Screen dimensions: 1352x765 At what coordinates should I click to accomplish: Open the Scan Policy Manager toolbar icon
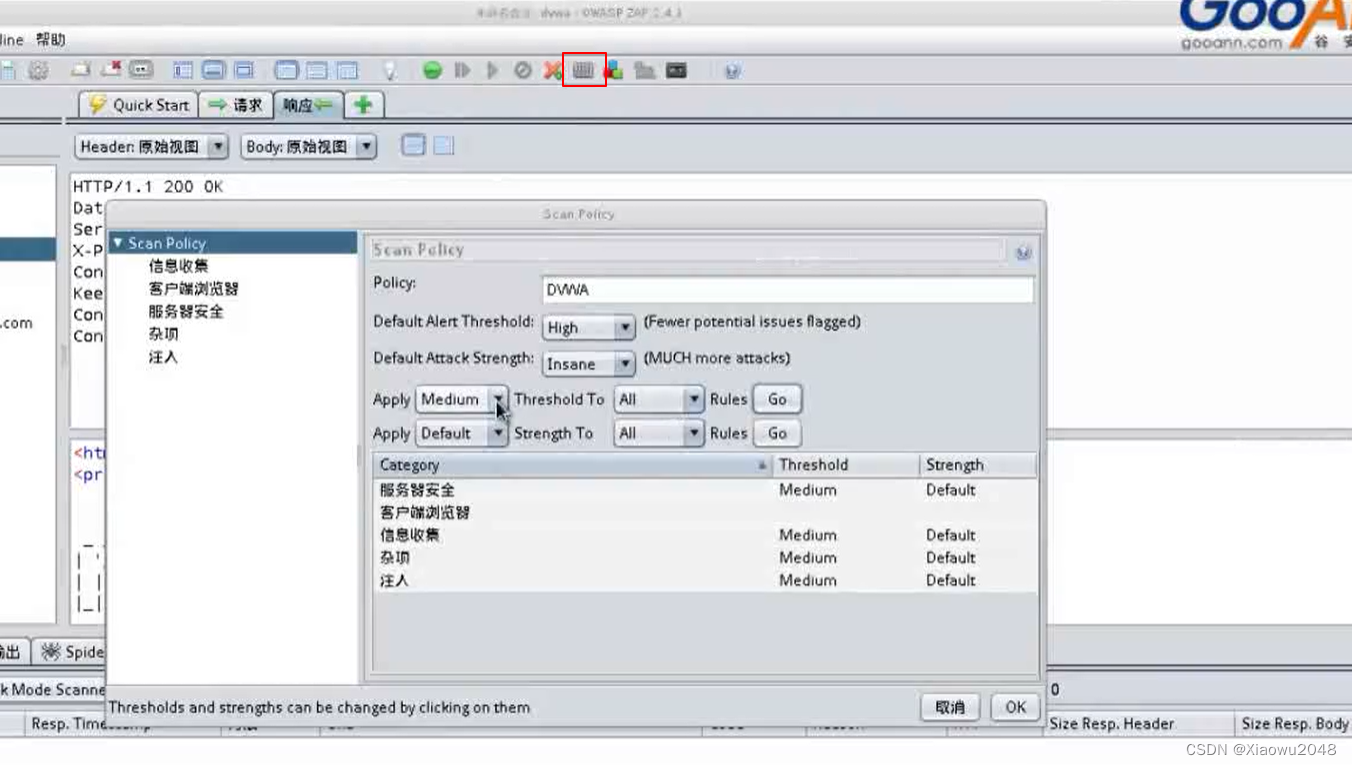coord(583,71)
